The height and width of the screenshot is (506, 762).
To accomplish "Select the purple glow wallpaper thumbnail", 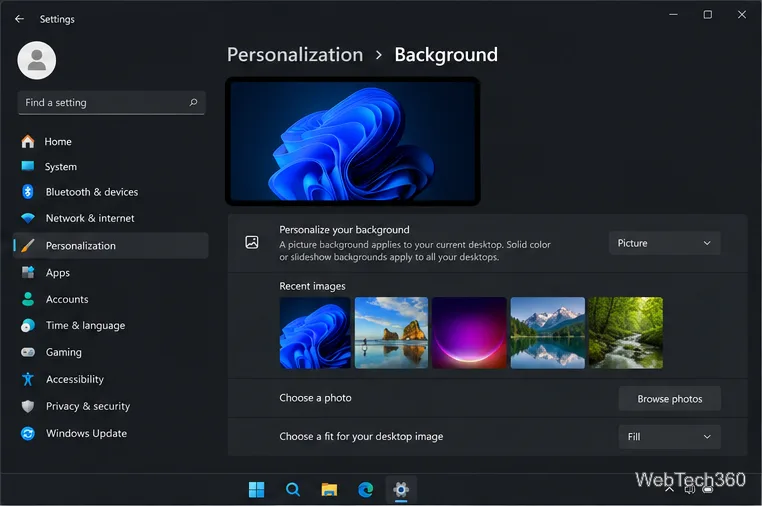I will [469, 332].
